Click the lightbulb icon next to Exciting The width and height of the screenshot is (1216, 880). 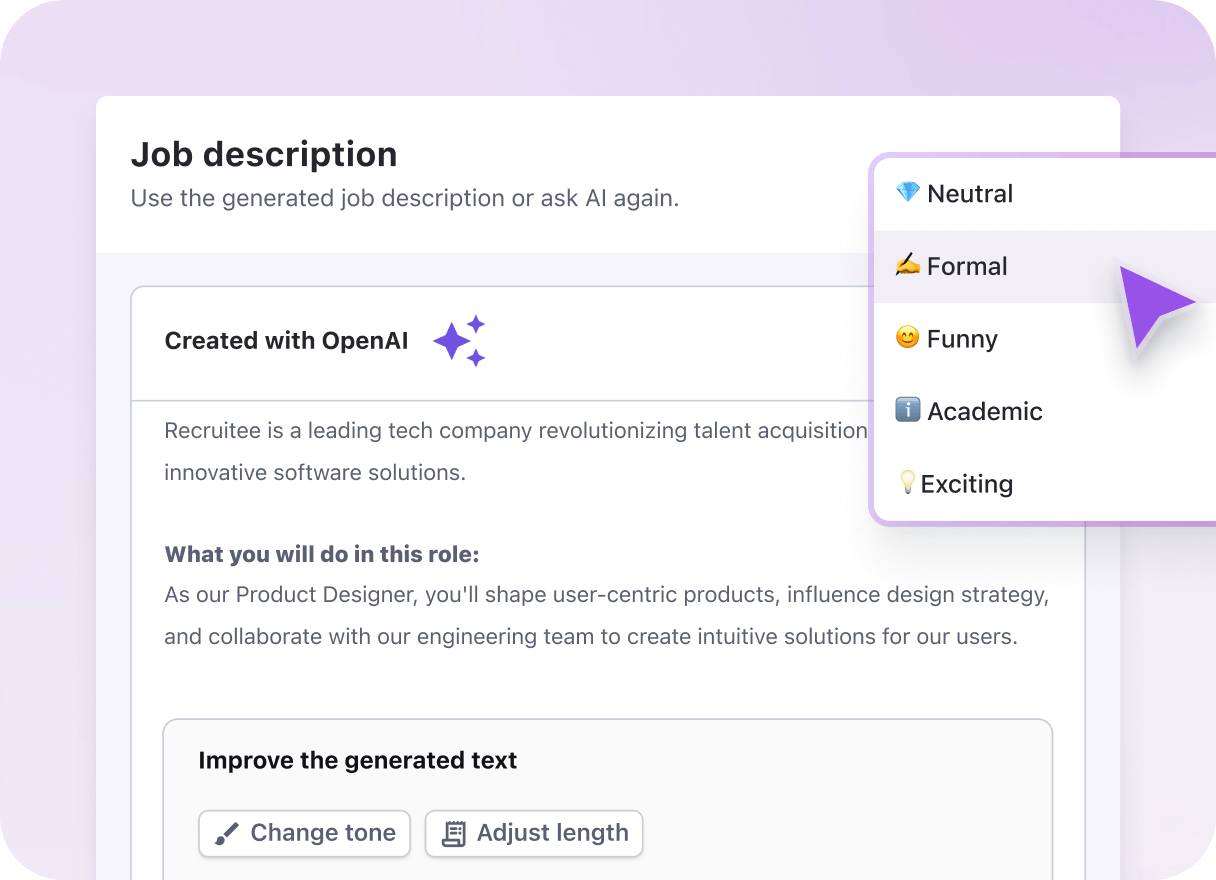[x=906, y=483]
